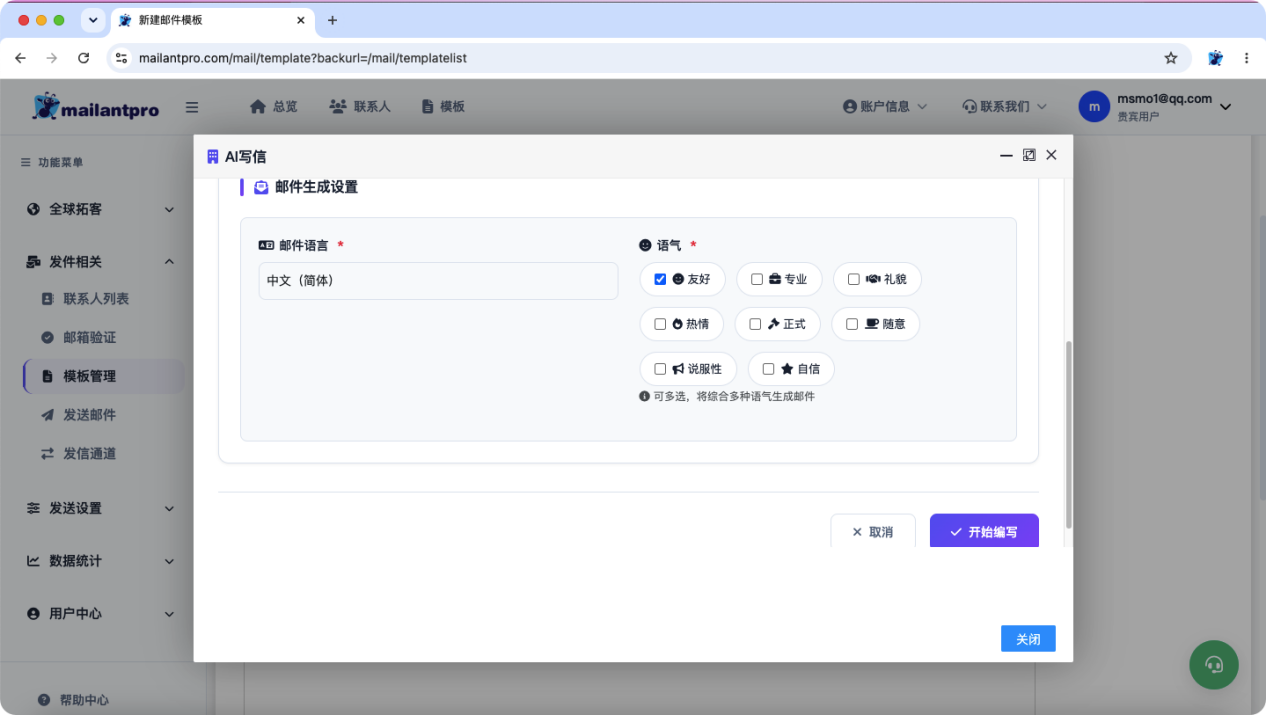Click the 发送设置 sliders icon
Viewport: 1266px width, 715px height.
coord(33,508)
